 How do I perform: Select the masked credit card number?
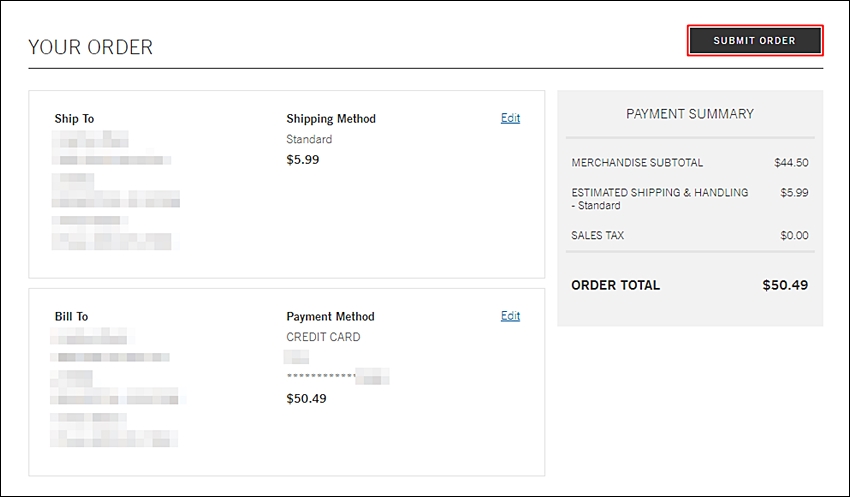[337, 376]
